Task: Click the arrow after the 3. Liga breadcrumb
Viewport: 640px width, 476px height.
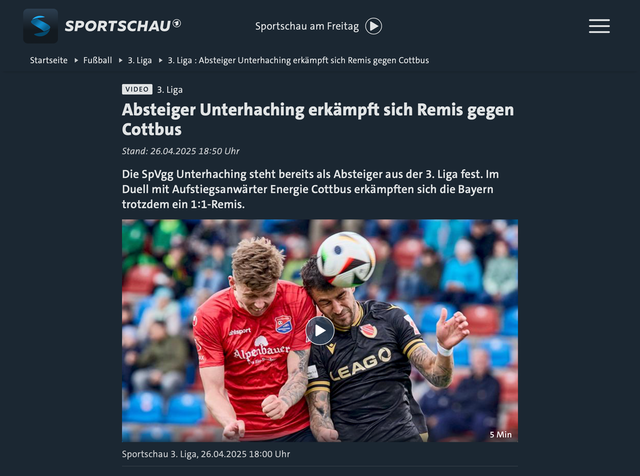Action: [160, 60]
